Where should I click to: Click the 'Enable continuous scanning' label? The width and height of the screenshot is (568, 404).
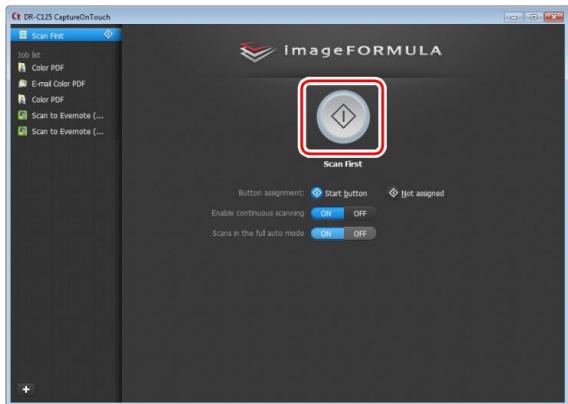tap(258, 213)
